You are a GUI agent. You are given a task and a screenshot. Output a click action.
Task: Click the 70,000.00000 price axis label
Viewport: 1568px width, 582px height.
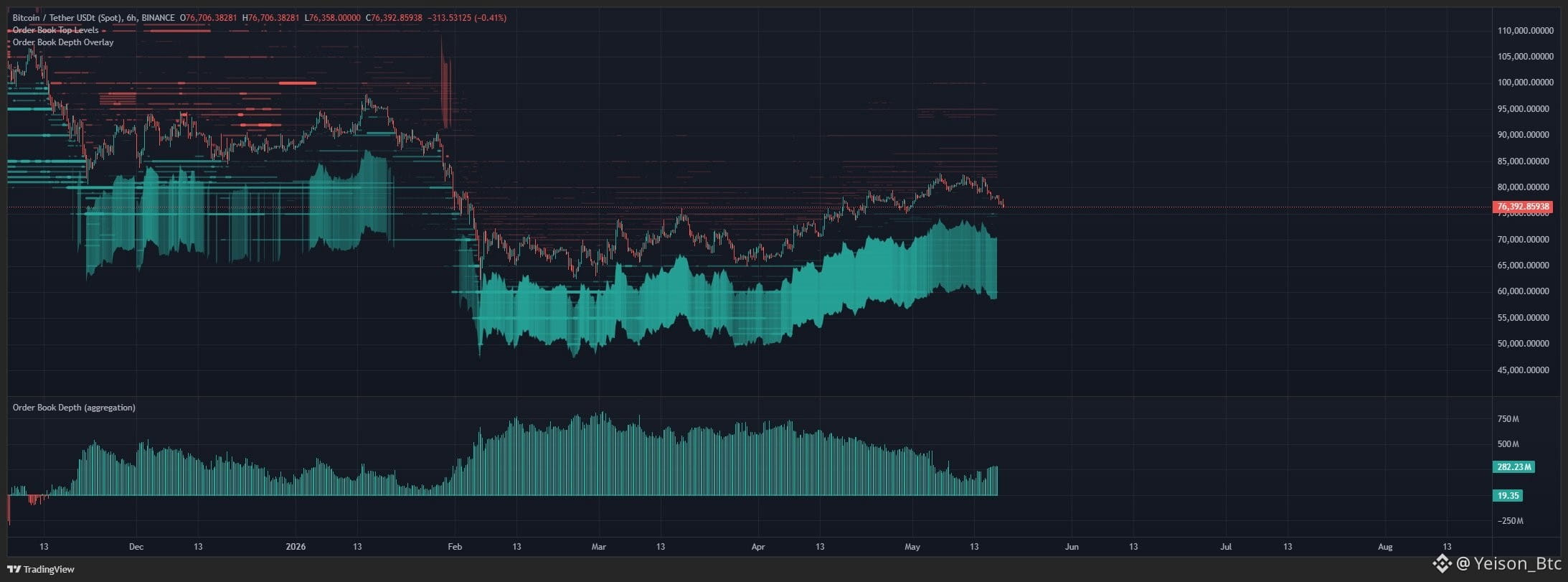(x=1524, y=240)
